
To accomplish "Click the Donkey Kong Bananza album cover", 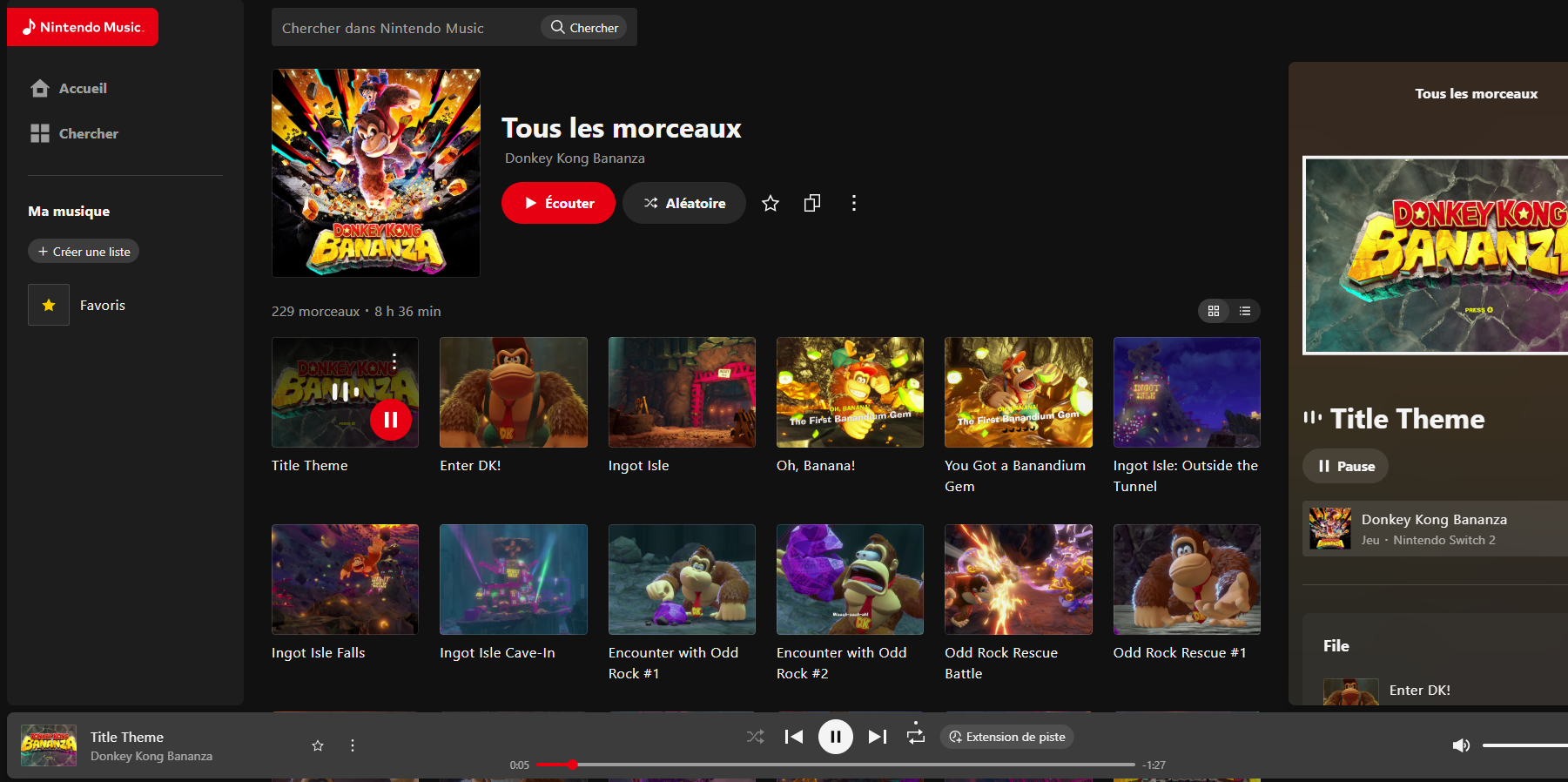I will coord(376,173).
